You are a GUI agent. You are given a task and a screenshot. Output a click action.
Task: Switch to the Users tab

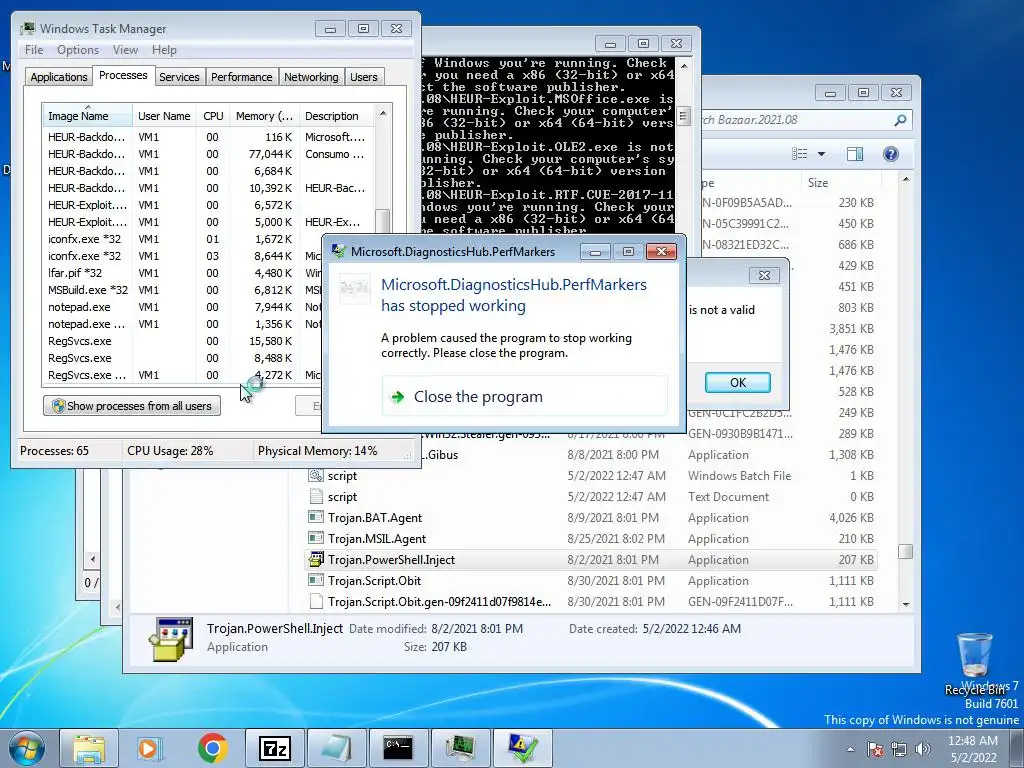(x=363, y=77)
